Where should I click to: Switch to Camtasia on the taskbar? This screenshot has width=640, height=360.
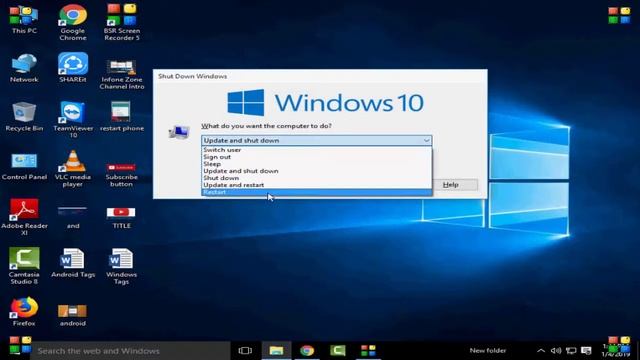click(x=338, y=350)
